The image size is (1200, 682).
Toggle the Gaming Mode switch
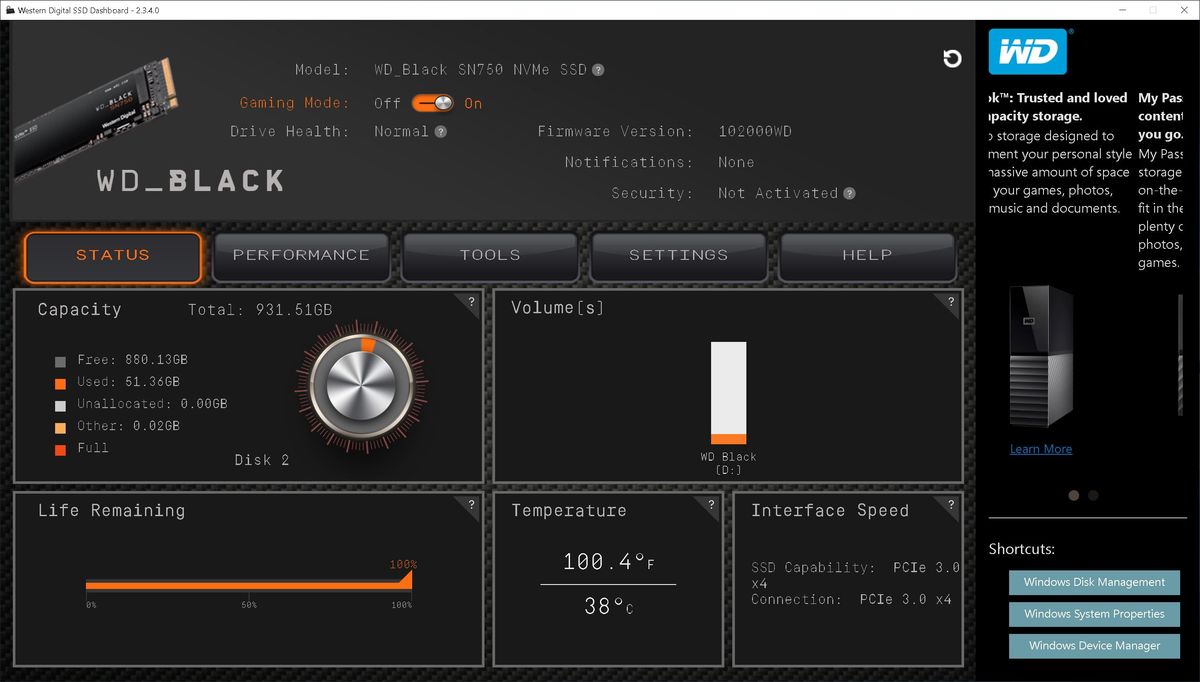coord(432,103)
